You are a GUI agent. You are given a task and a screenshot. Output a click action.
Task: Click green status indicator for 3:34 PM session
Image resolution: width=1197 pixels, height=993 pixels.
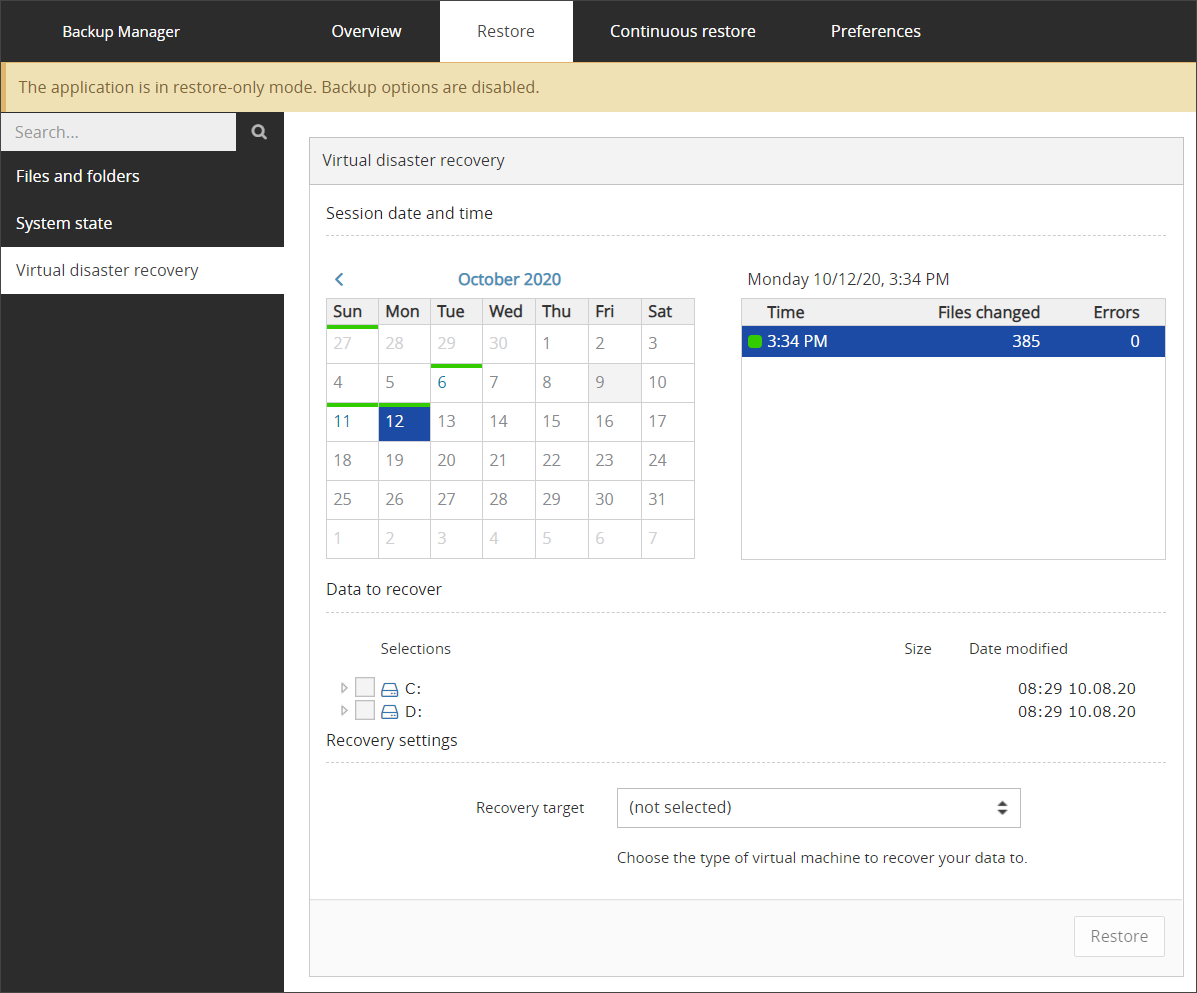755,342
